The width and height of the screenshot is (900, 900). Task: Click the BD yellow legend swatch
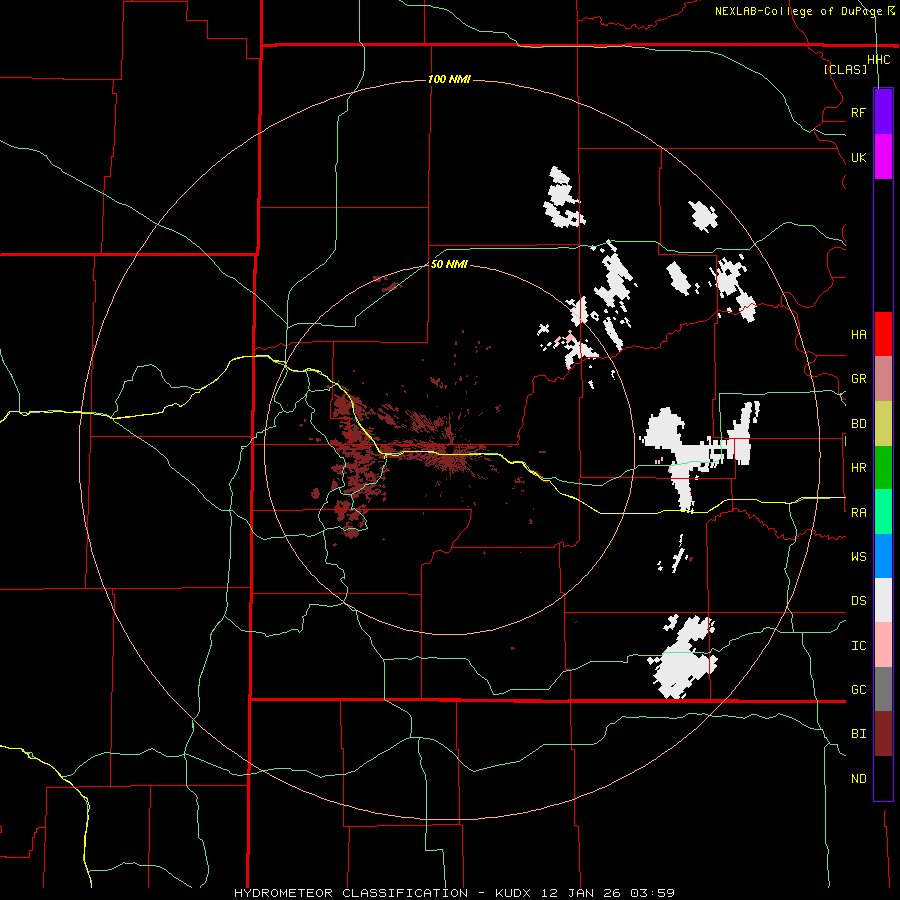[x=883, y=424]
